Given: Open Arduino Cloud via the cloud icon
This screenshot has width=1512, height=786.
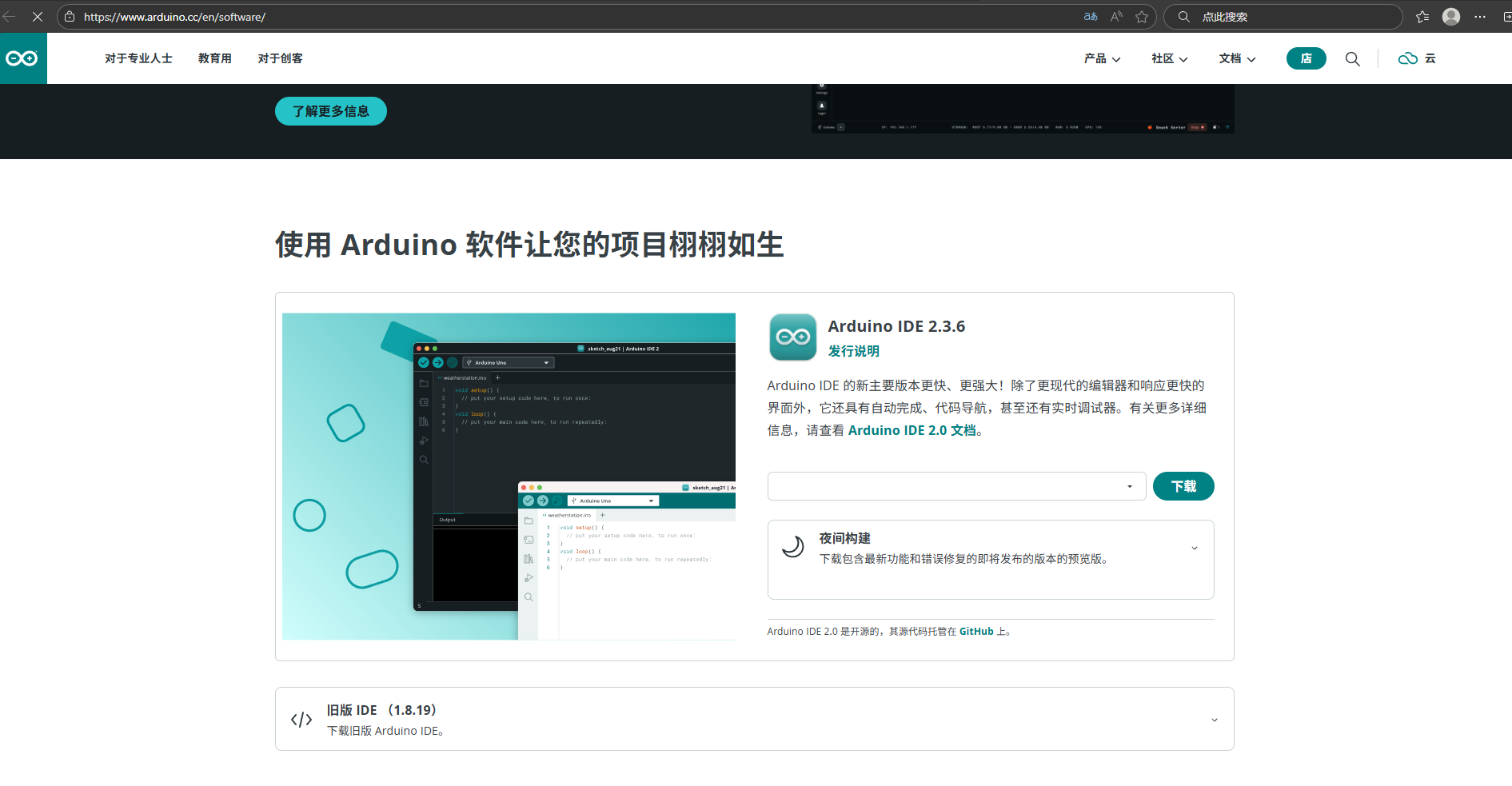Looking at the screenshot, I should [x=1407, y=58].
